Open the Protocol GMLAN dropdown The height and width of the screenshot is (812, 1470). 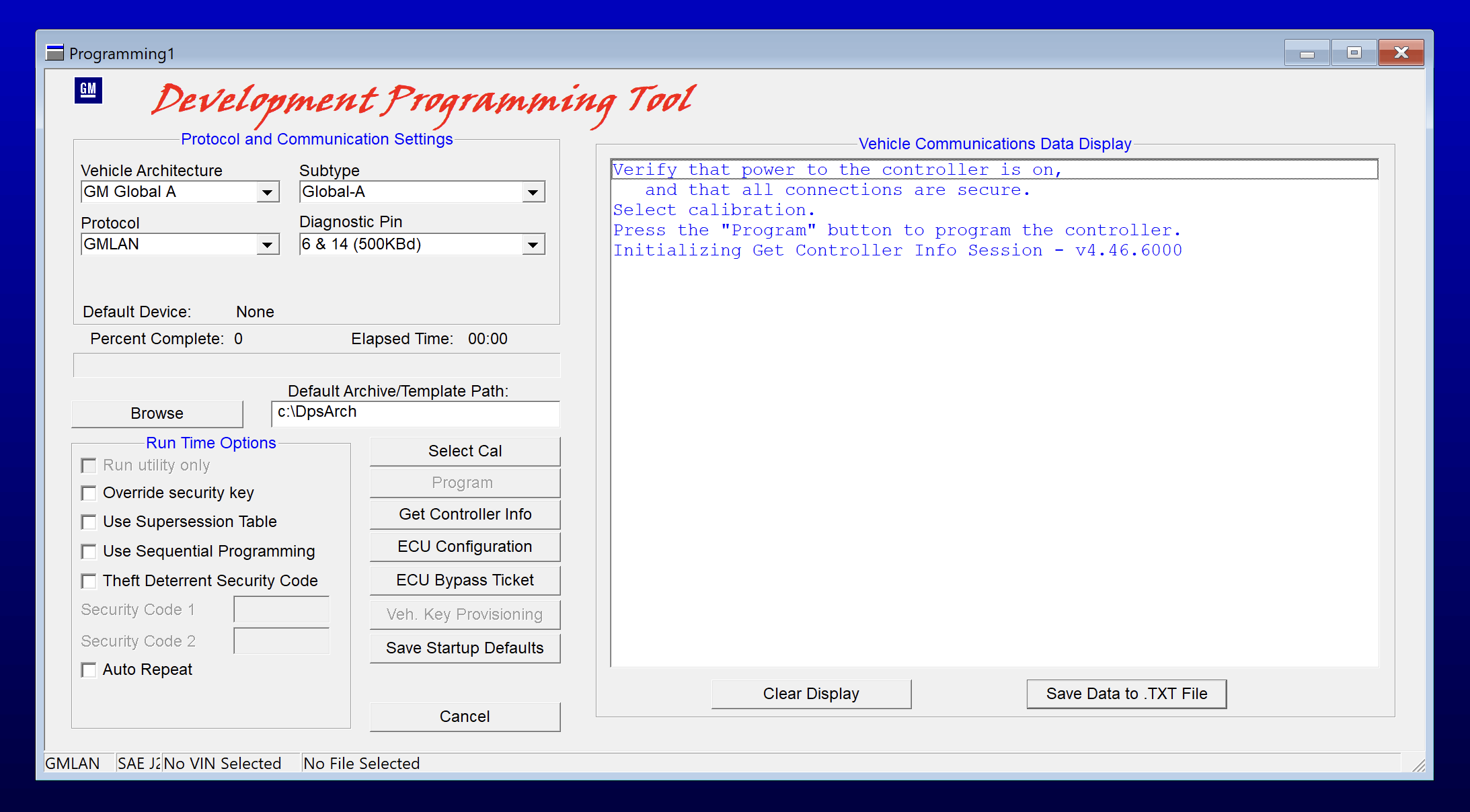click(x=268, y=245)
